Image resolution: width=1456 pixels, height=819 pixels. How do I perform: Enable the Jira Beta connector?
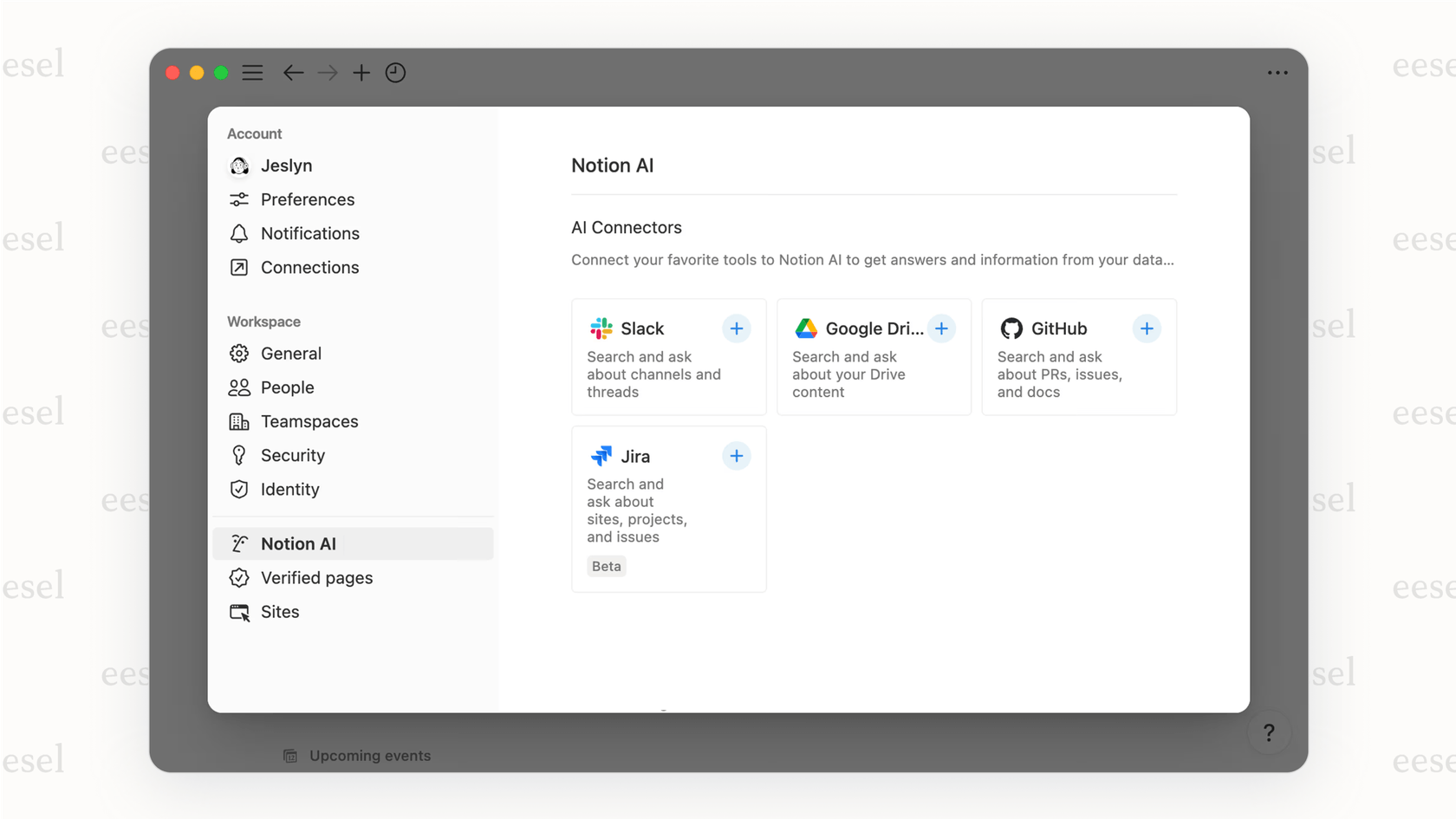pos(736,455)
